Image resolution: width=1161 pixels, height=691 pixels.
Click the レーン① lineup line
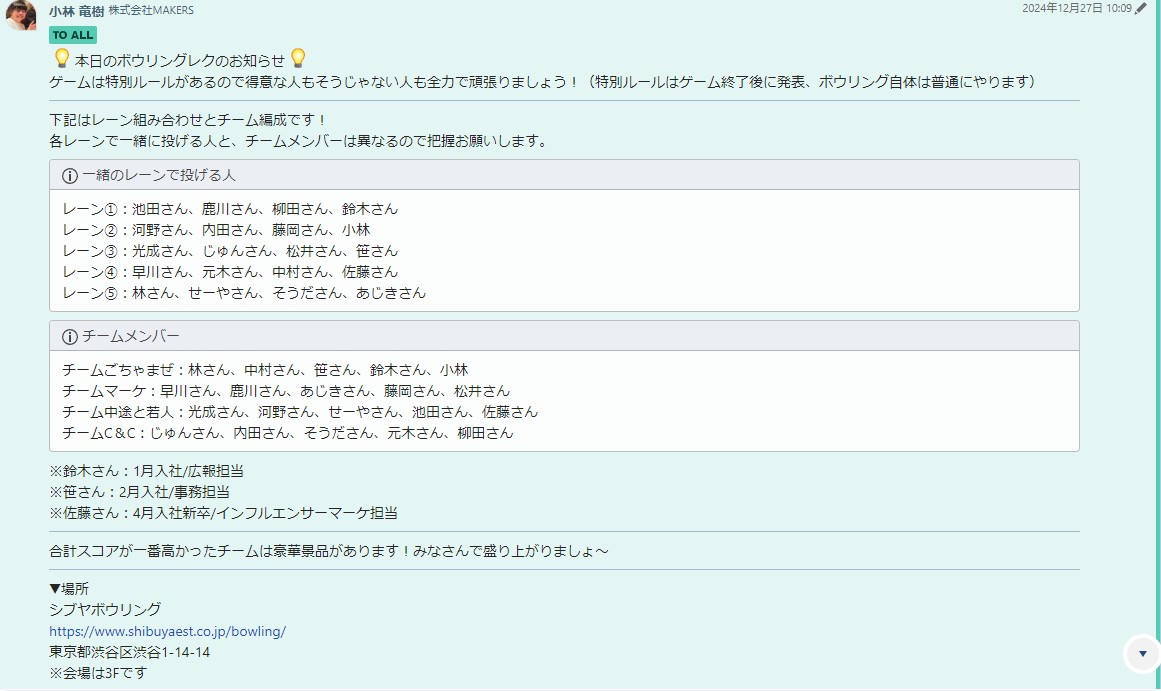click(230, 209)
